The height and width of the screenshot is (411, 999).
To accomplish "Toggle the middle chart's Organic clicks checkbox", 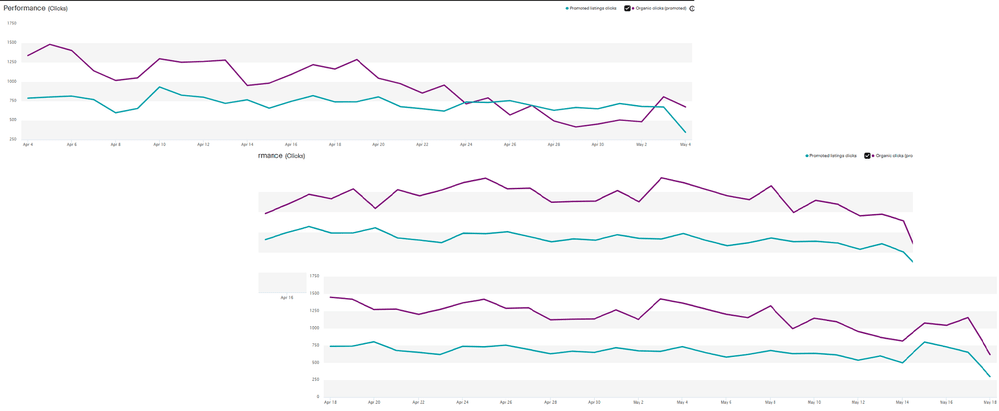I will click(867, 155).
